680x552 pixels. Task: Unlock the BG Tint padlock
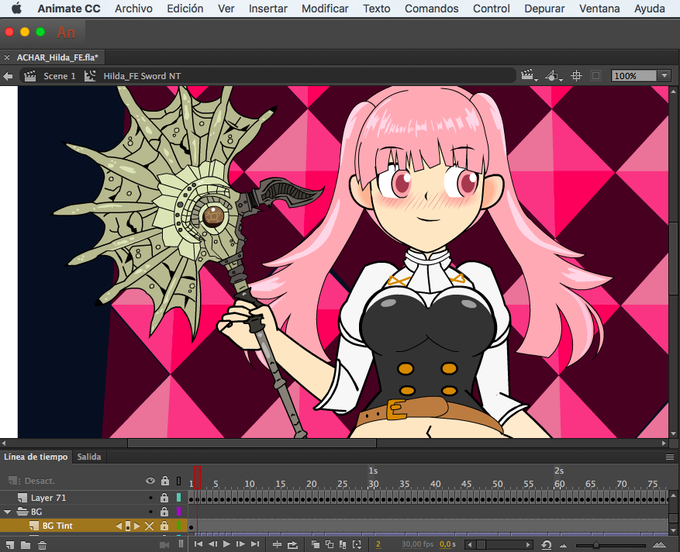click(164, 526)
